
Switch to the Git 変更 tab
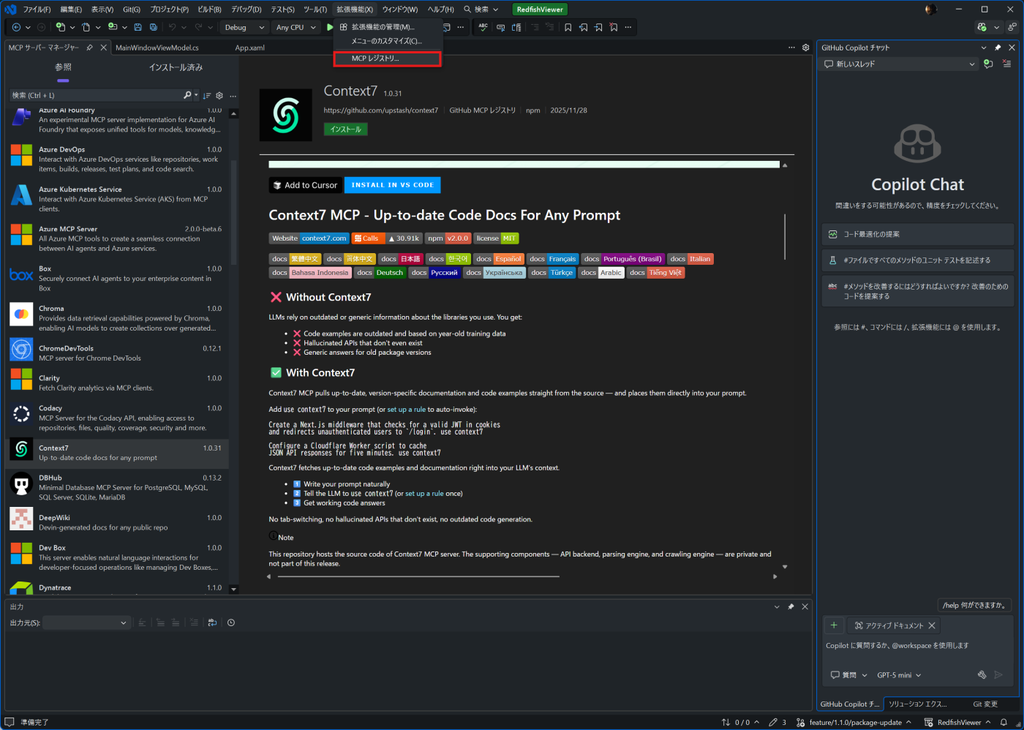pos(985,704)
